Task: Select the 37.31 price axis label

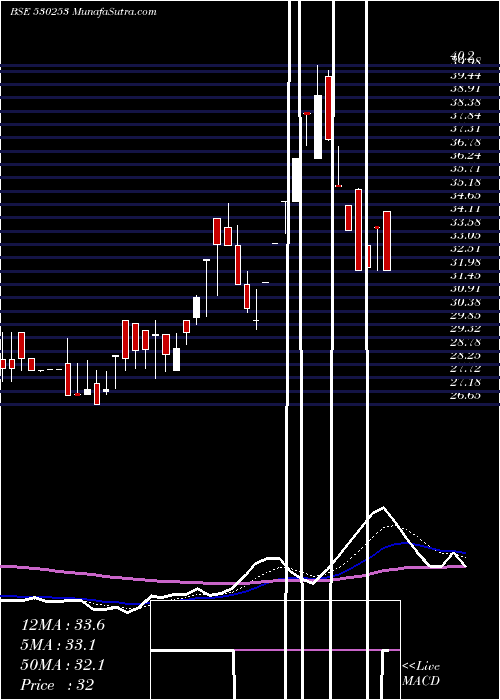Action: (465, 129)
